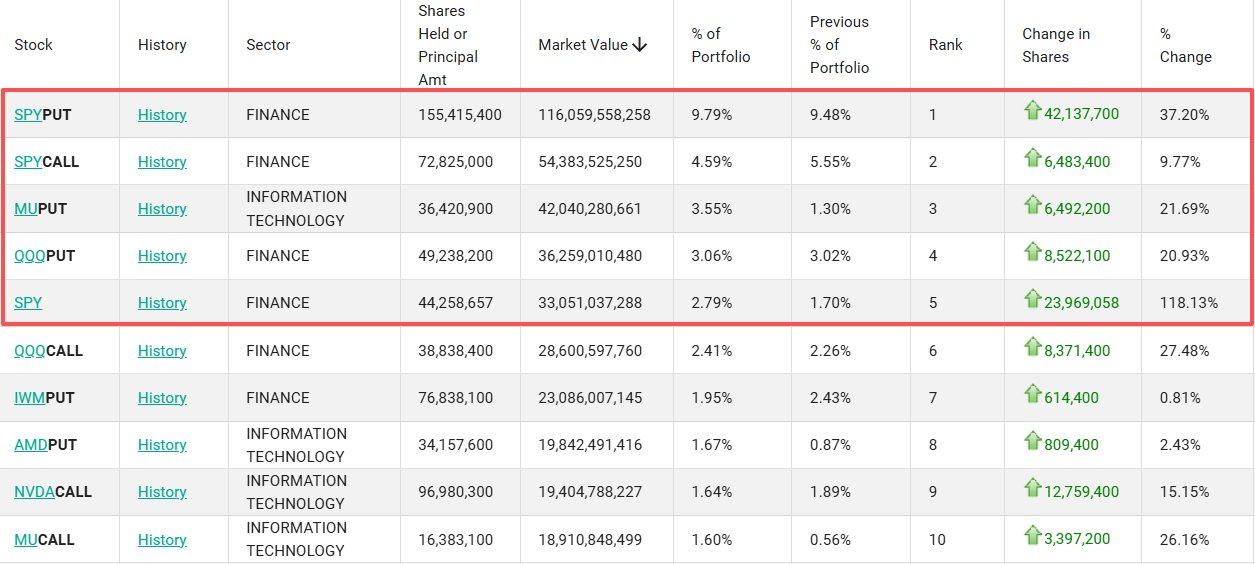View History for QQQPUT
1255x564 pixels.
click(162, 256)
